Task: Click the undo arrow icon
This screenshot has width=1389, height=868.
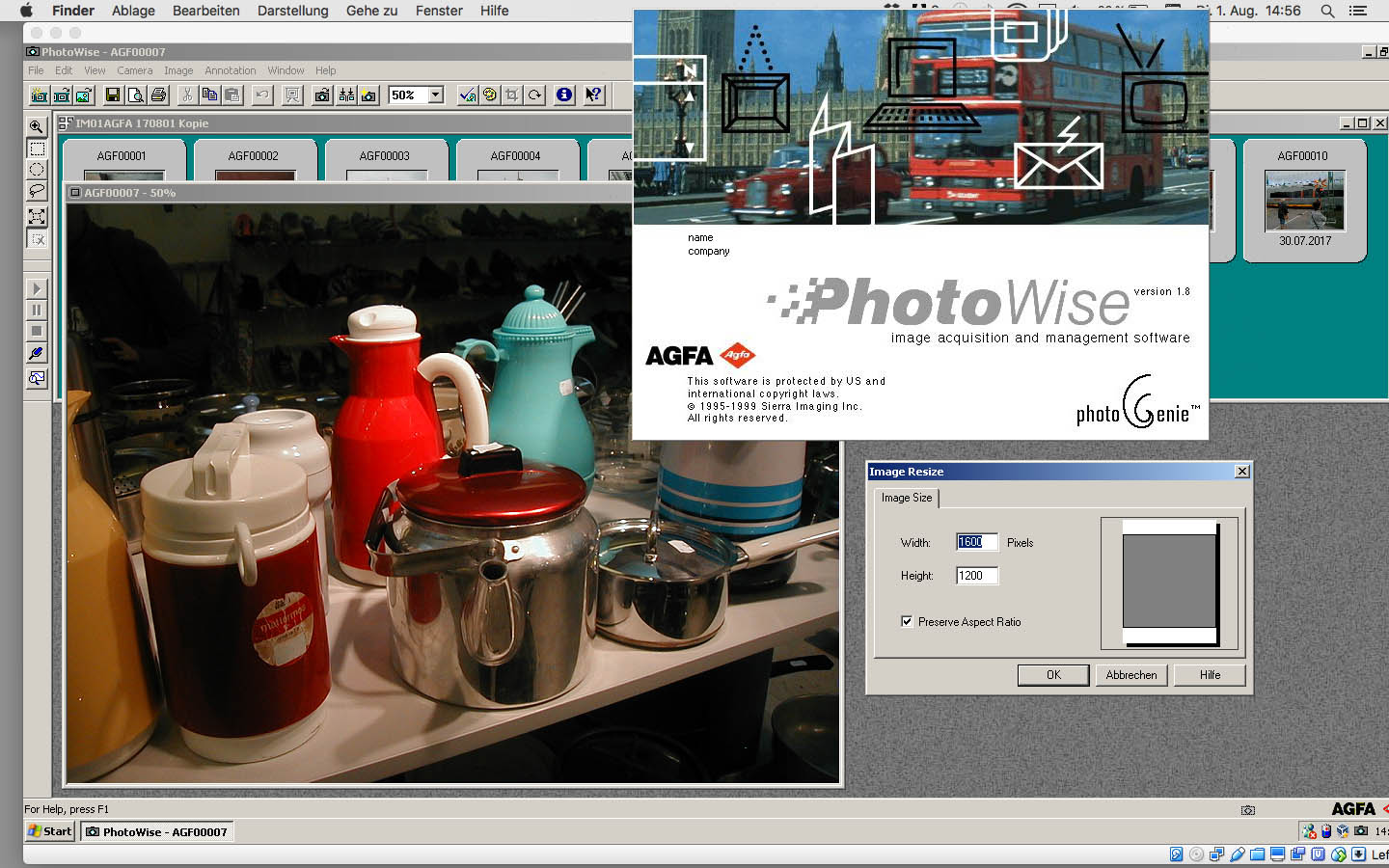Action: pos(261,95)
